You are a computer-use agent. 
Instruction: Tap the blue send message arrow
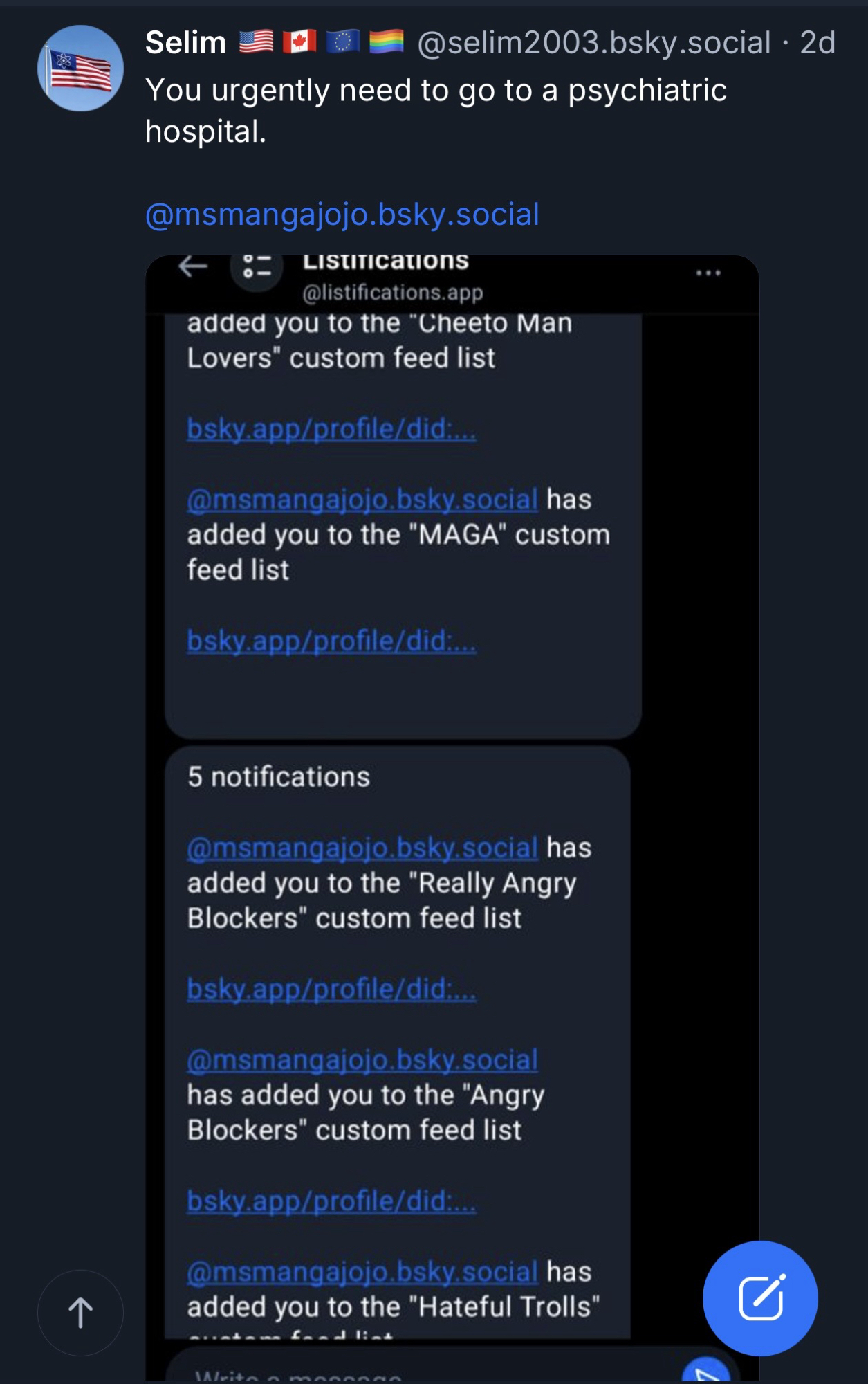coord(705,1372)
